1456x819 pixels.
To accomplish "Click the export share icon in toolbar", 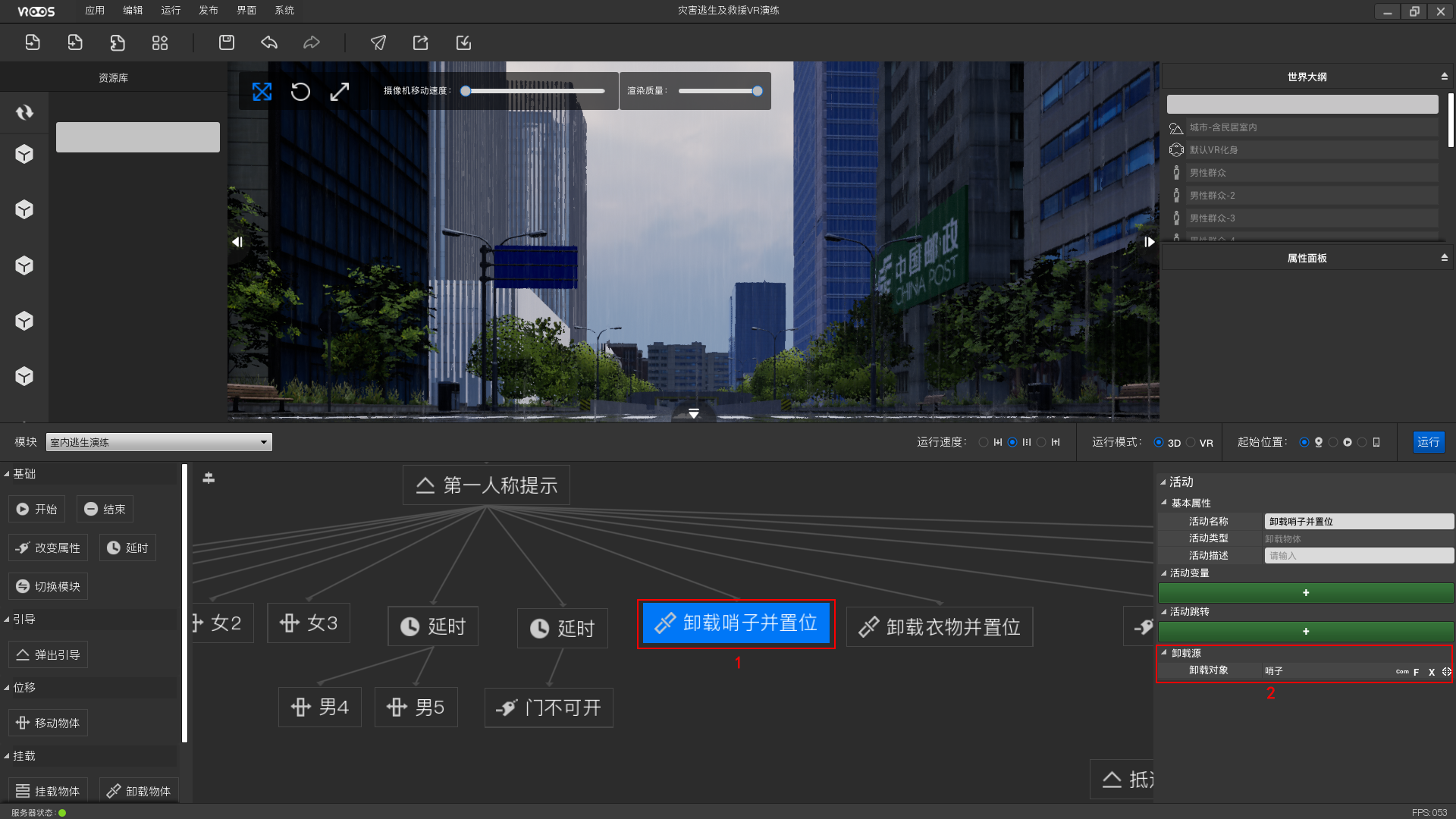I will tap(421, 42).
